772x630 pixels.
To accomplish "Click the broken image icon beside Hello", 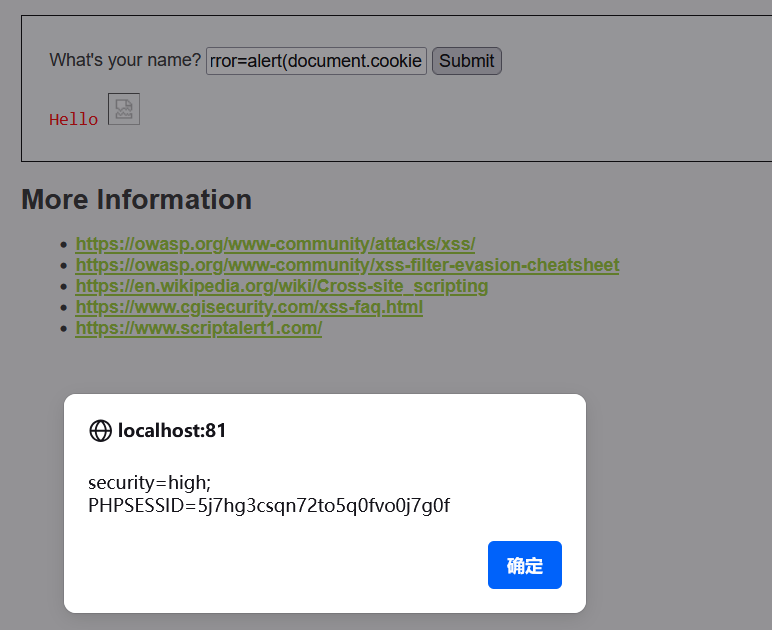I will coord(124,109).
